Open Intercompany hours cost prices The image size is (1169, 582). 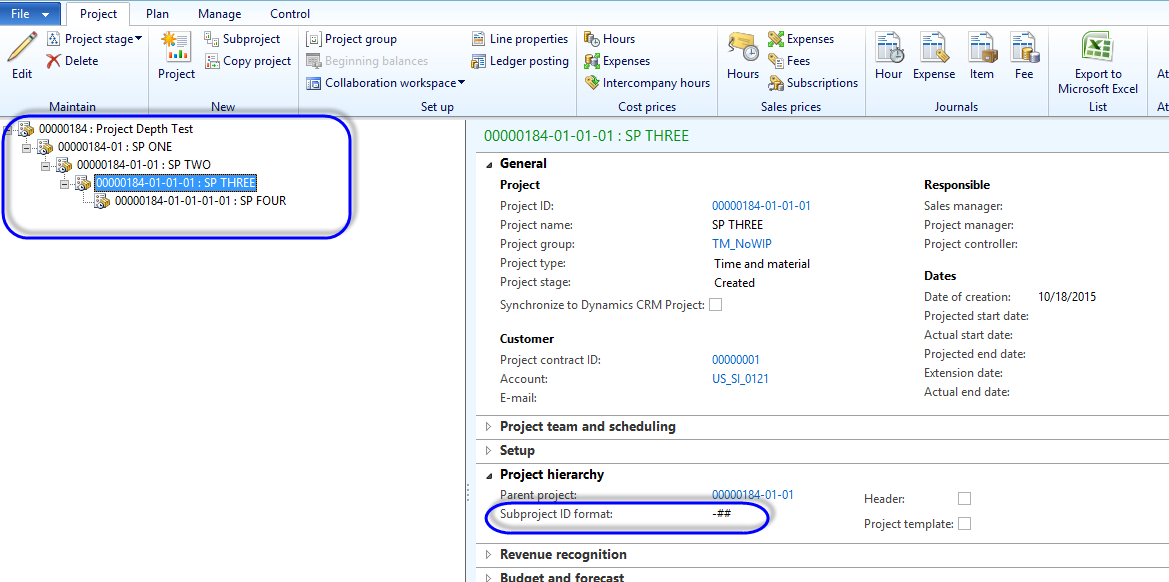(647, 83)
